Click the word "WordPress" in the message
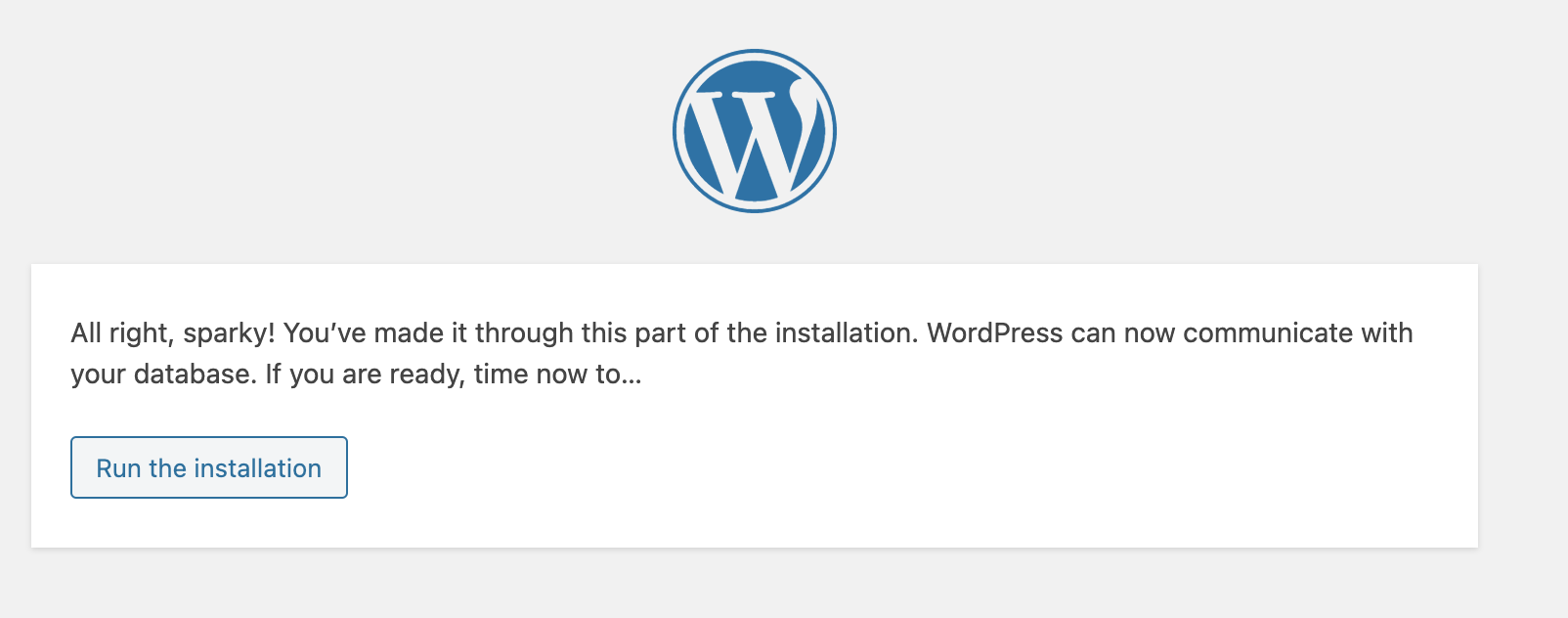Image resolution: width=1568 pixels, height=618 pixels. [994, 333]
